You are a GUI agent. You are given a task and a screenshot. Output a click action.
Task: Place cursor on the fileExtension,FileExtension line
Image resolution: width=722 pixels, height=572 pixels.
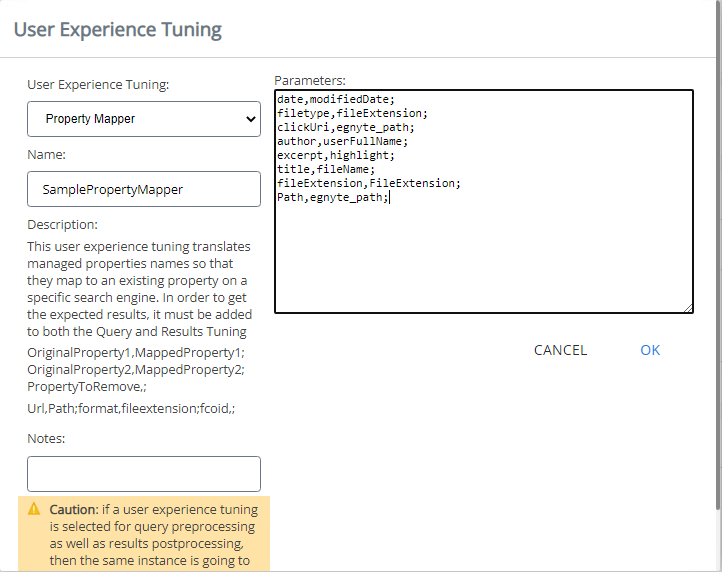pos(368,184)
